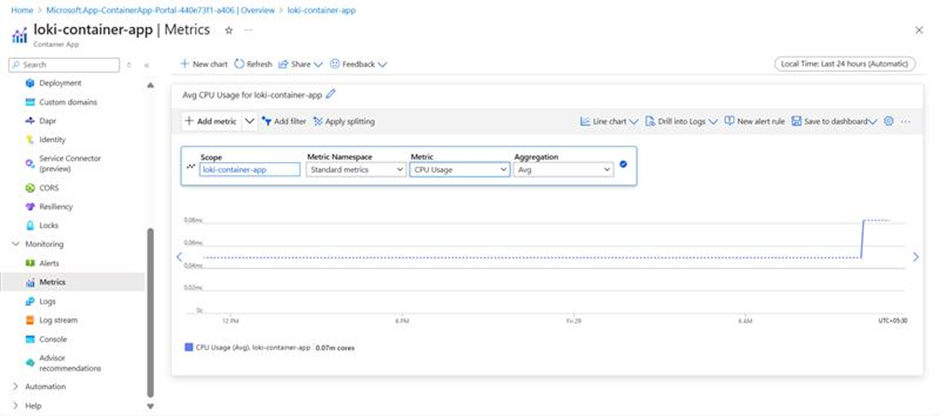This screenshot has width=940, height=416.
Task: Click the Alerts icon in Monitoring
Action: [x=30, y=263]
